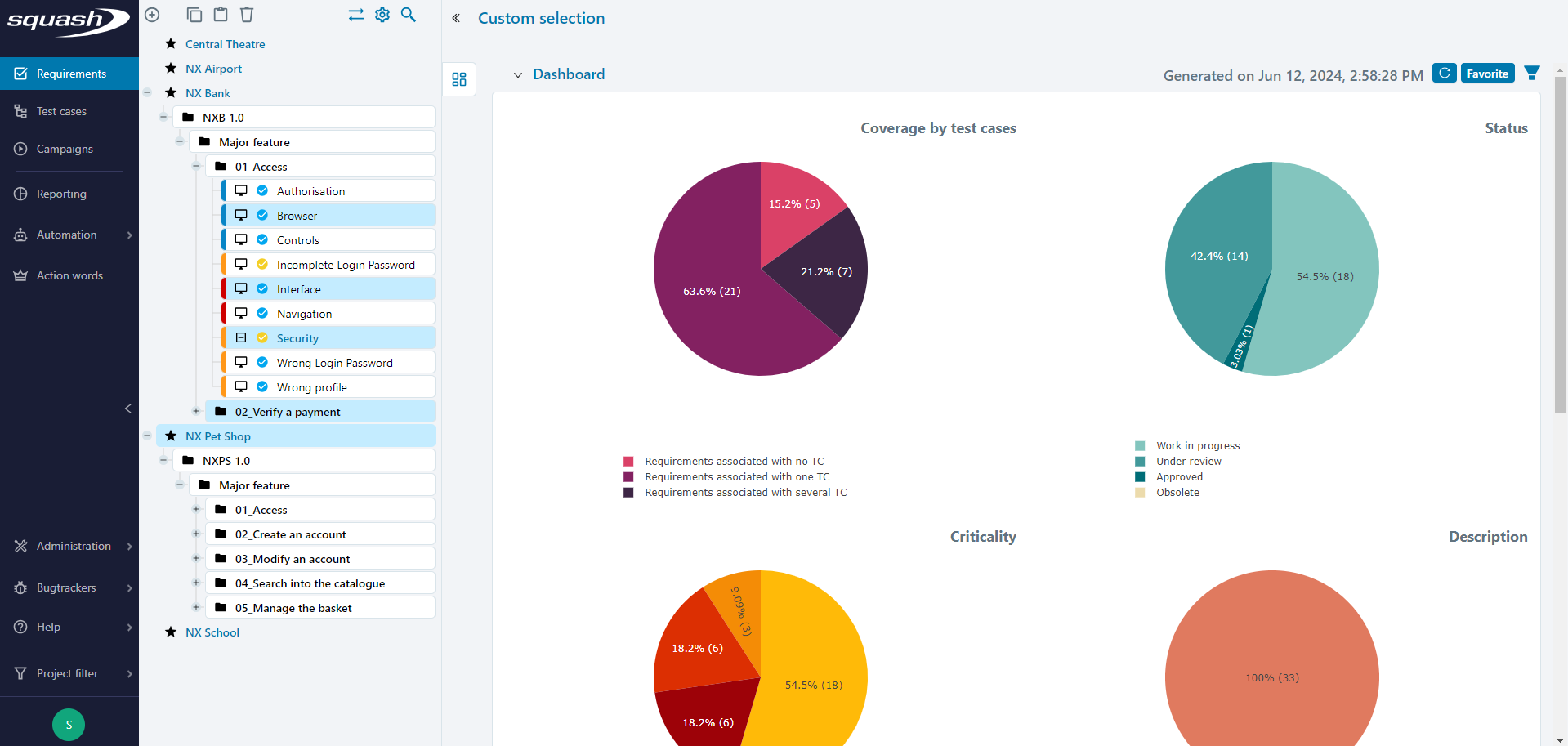Image resolution: width=1568 pixels, height=746 pixels.
Task: Open the dashboard filter funnel icon
Action: tap(1531, 73)
